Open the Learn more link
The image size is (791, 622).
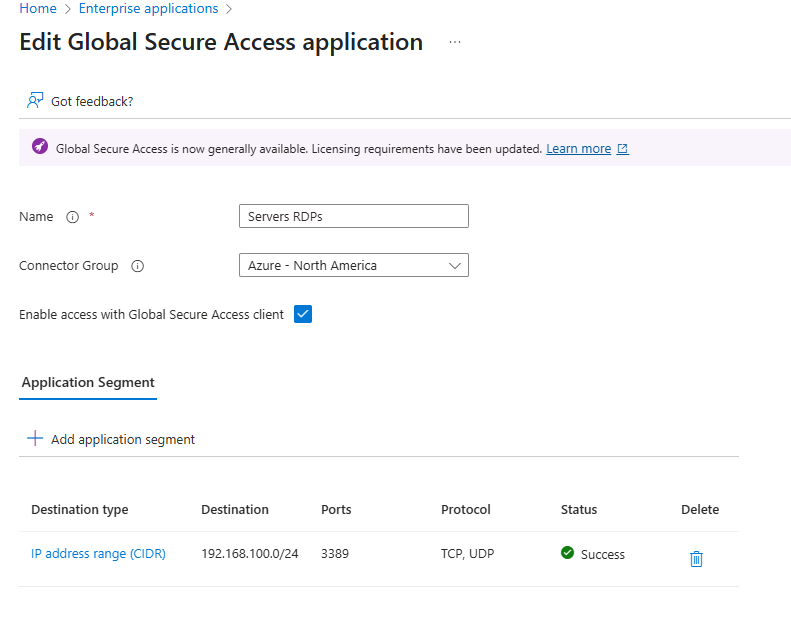[x=578, y=149]
